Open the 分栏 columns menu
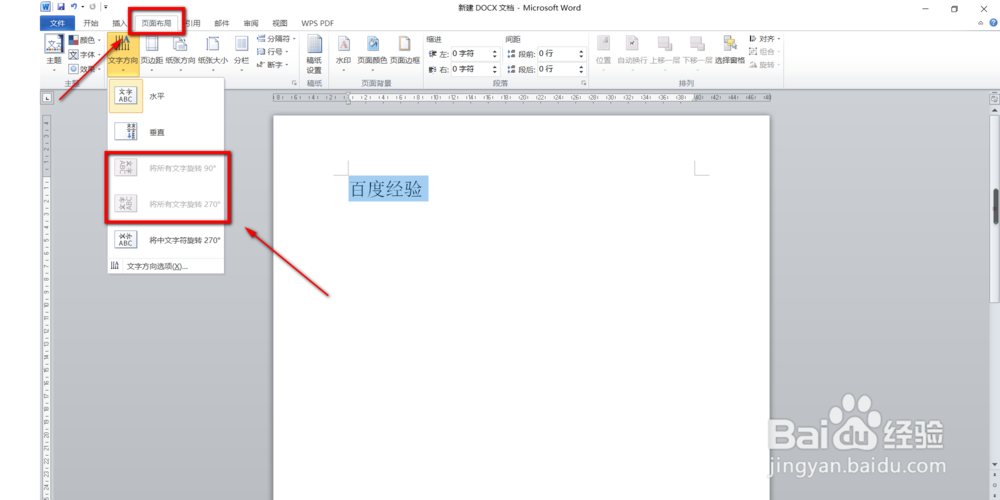The width and height of the screenshot is (1000, 500). coord(241,54)
